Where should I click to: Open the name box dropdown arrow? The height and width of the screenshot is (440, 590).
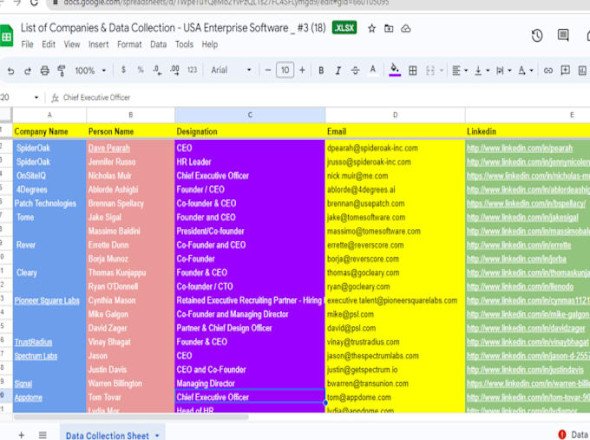36,97
